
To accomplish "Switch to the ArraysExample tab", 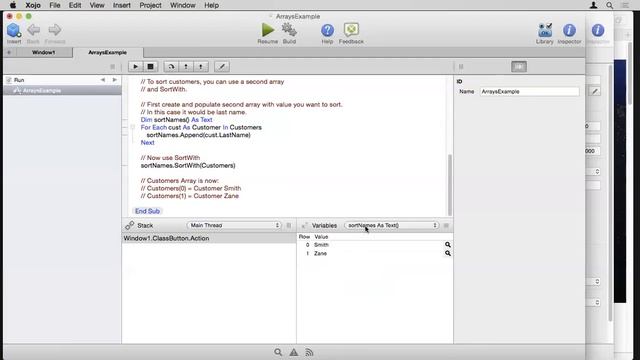I will tap(107, 53).
